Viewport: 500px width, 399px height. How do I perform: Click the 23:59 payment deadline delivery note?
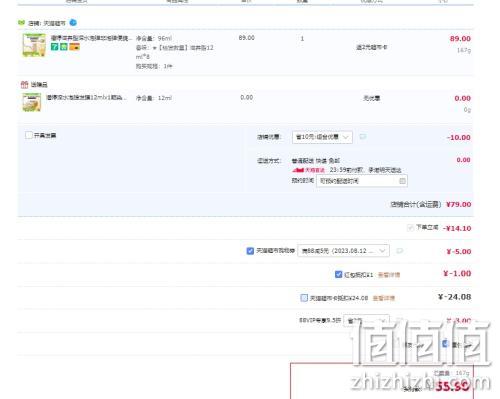pyautogui.click(x=365, y=170)
